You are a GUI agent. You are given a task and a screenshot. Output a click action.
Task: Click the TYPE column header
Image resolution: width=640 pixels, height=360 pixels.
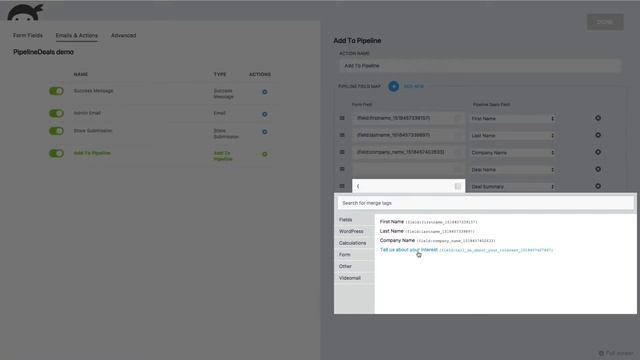click(x=220, y=74)
